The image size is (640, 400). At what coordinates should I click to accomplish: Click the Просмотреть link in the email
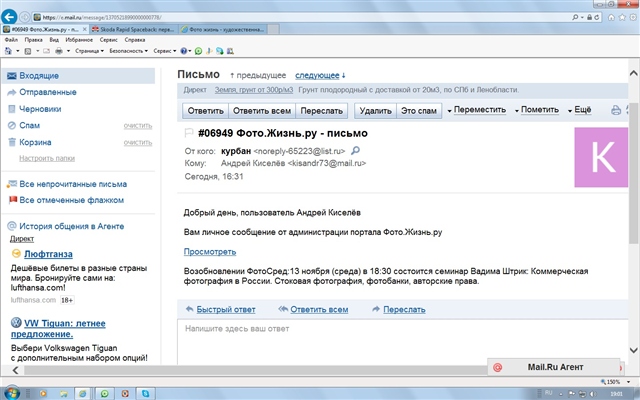[x=210, y=252]
